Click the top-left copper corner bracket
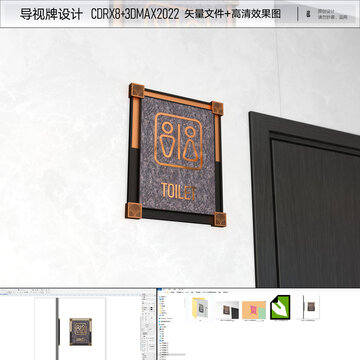Viewport: 360px width, 360px height. click(137, 91)
